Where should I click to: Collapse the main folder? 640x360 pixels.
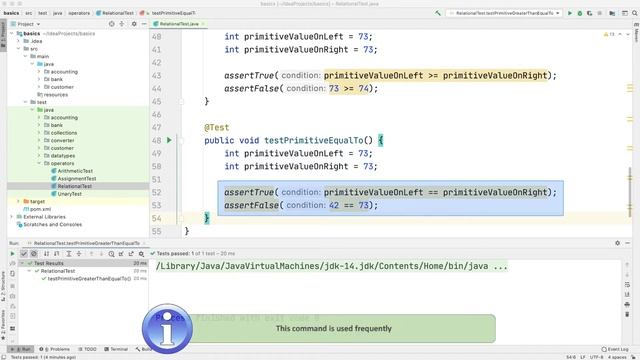[x=25, y=56]
